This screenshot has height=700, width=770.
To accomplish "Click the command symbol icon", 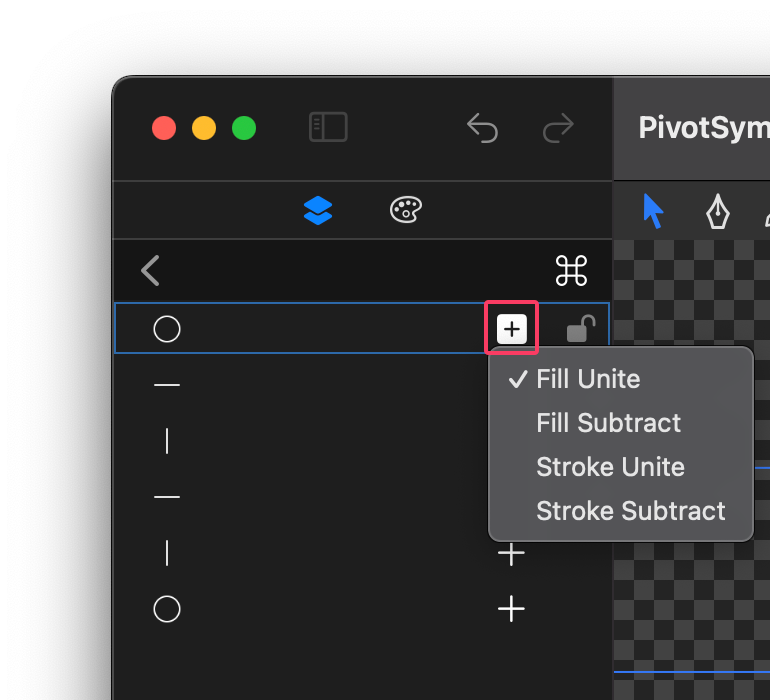I will 571,270.
